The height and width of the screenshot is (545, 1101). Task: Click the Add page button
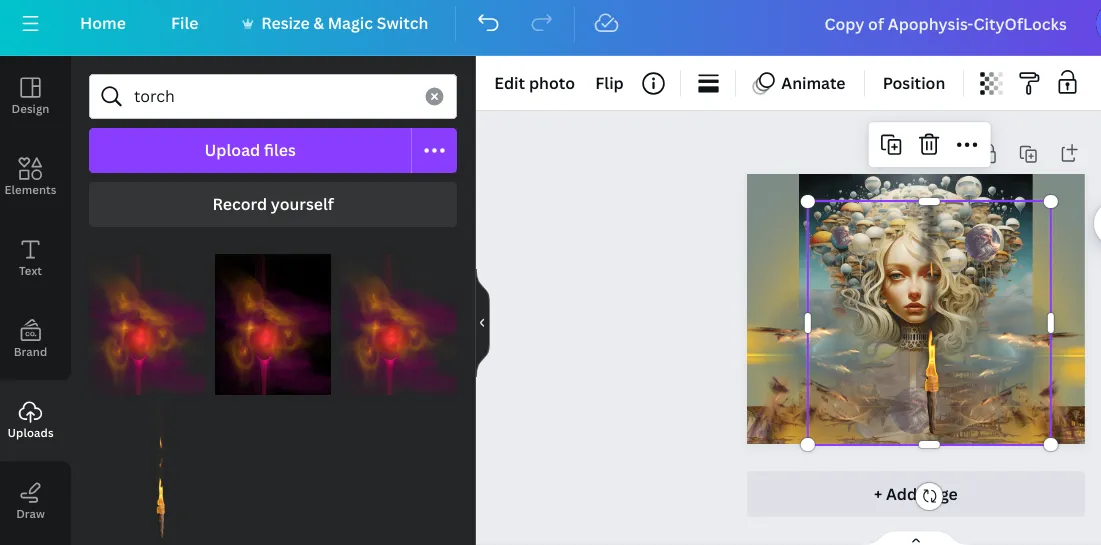pyautogui.click(x=916, y=494)
